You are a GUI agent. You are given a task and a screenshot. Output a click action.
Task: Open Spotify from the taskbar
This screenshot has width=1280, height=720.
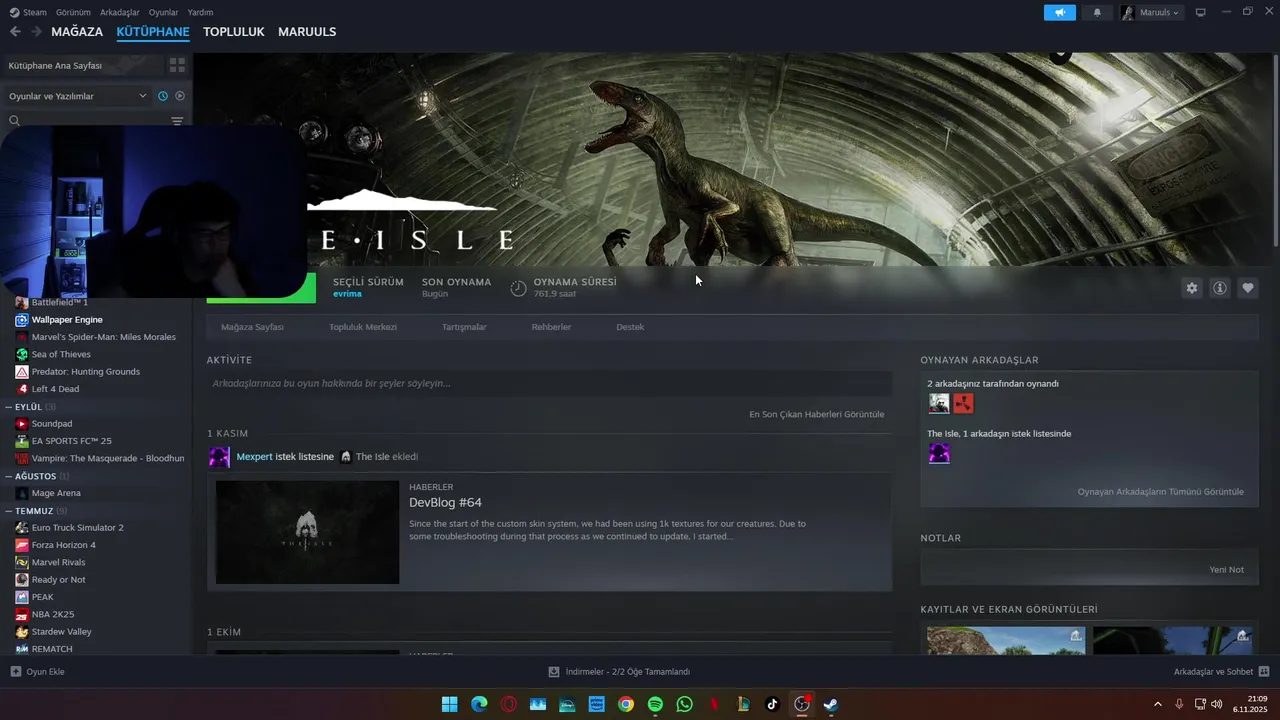[x=655, y=704]
